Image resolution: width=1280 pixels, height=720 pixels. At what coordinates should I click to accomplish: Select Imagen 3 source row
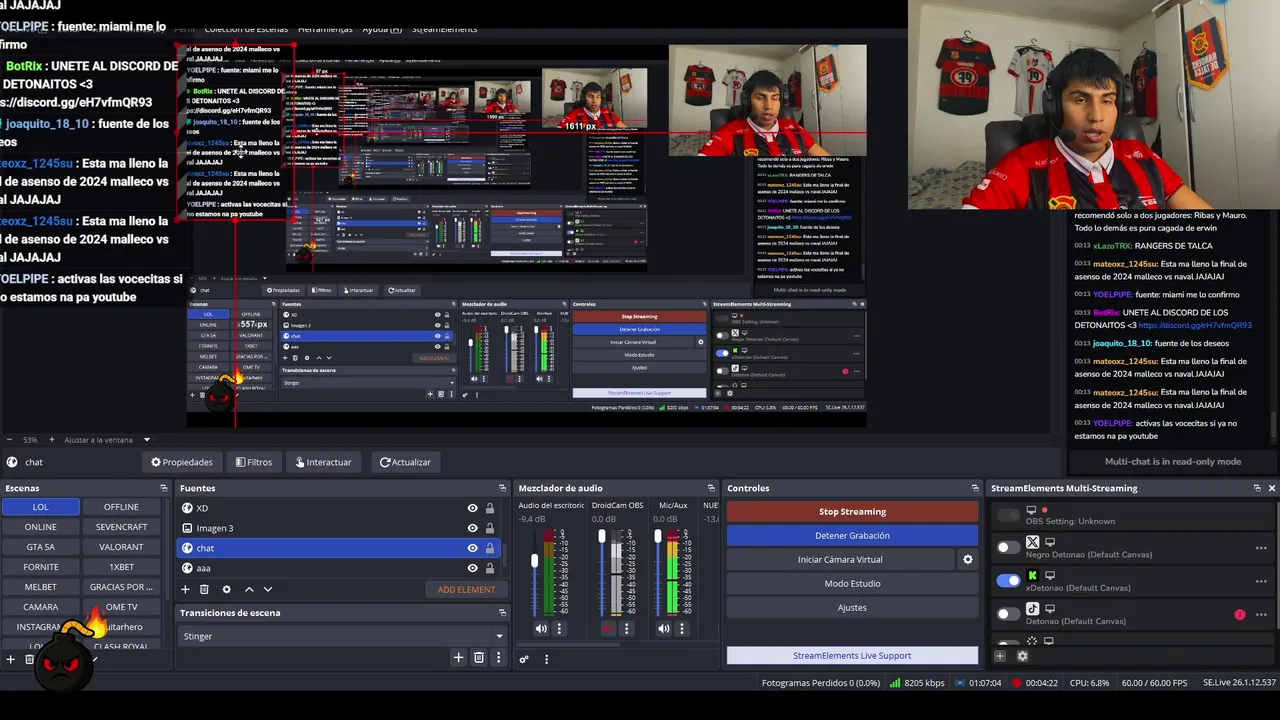coord(338,528)
